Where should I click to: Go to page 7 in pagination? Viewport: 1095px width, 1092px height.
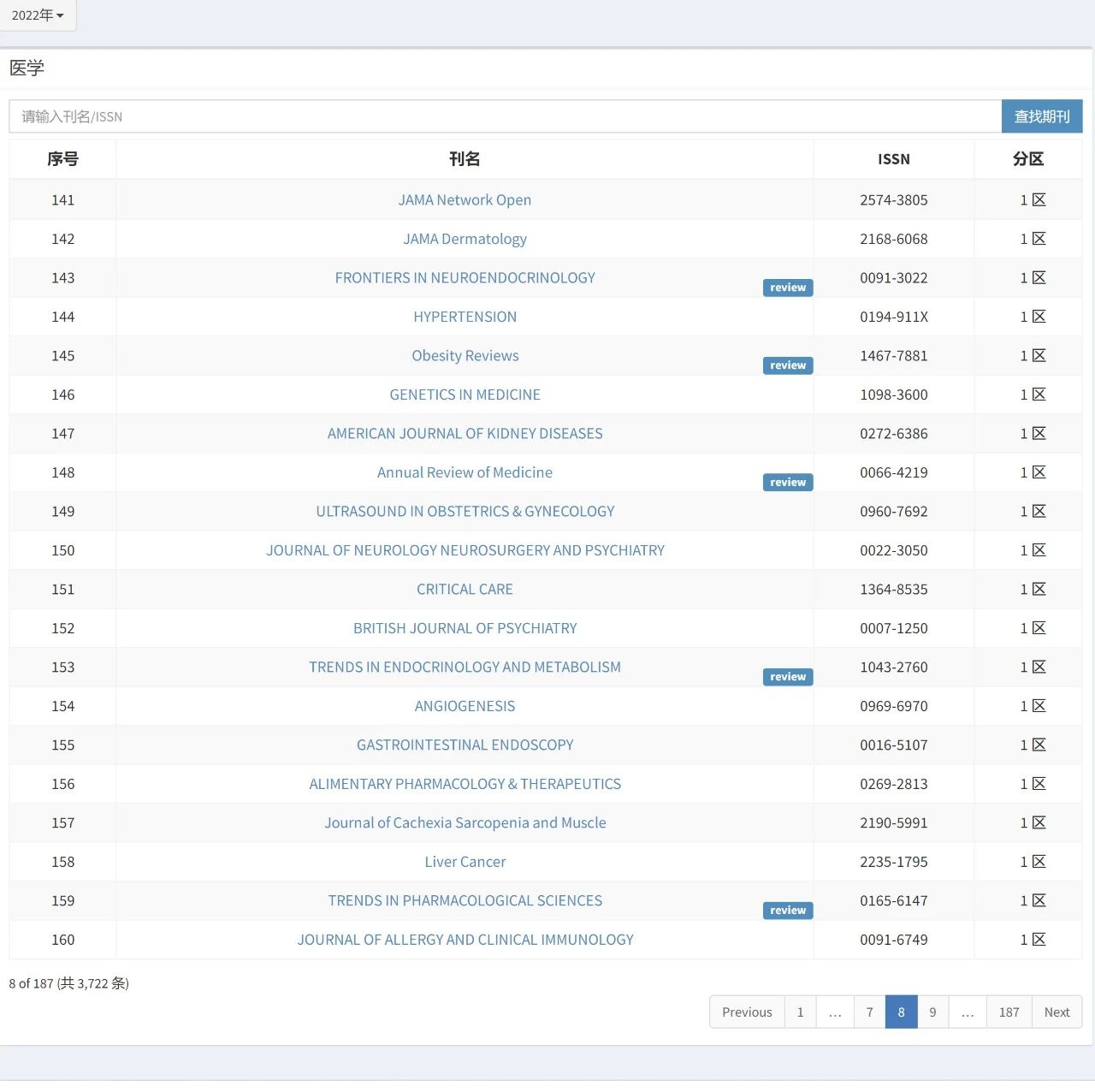(x=870, y=1012)
